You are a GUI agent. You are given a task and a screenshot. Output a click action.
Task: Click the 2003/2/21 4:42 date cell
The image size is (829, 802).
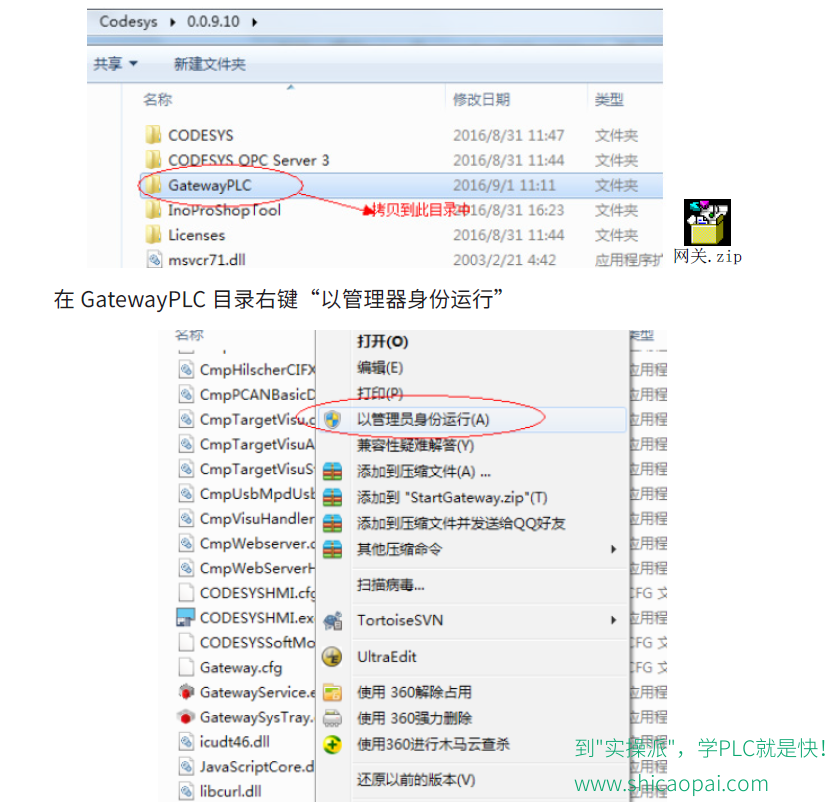coord(504,260)
